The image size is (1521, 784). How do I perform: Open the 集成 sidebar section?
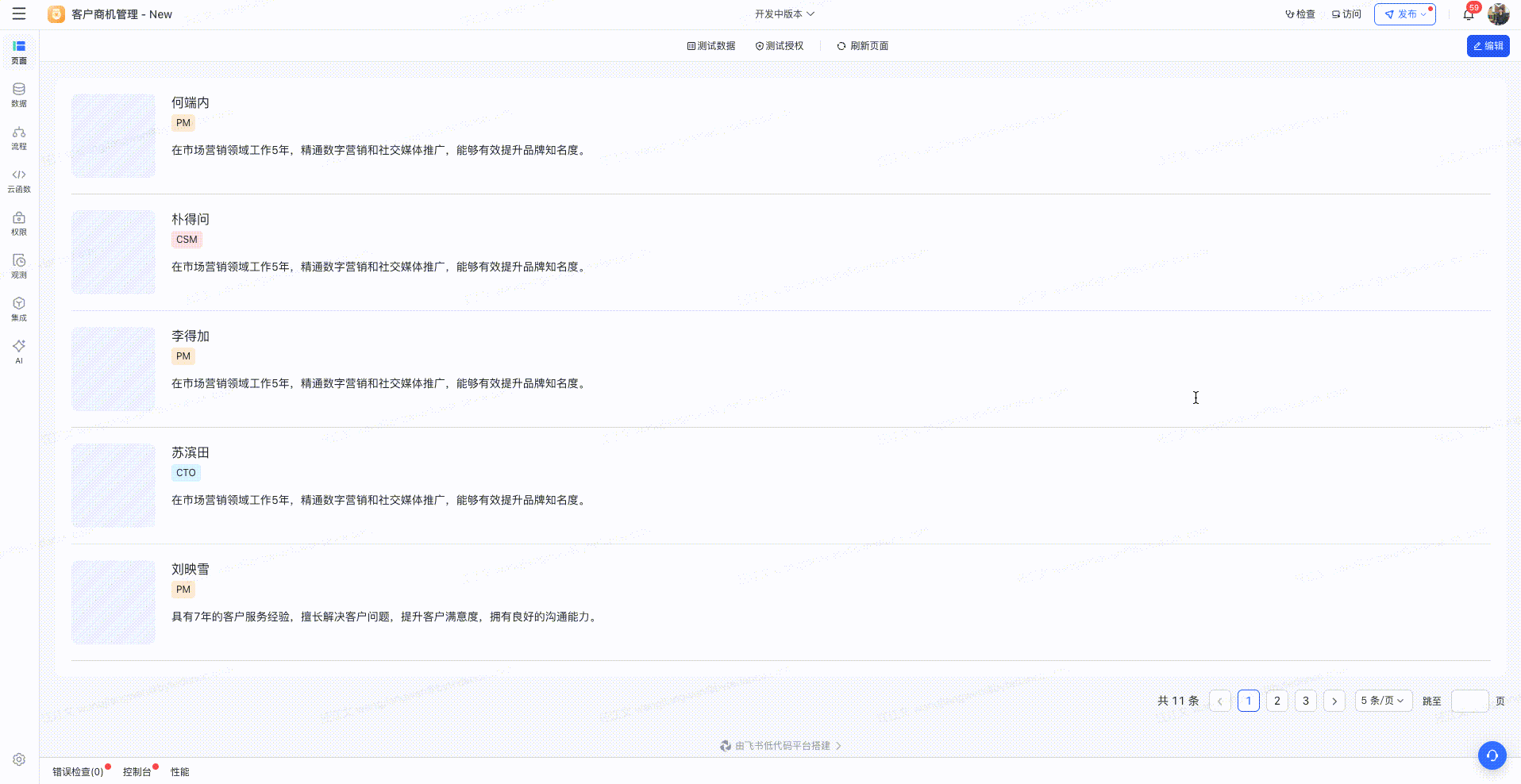pyautogui.click(x=19, y=309)
